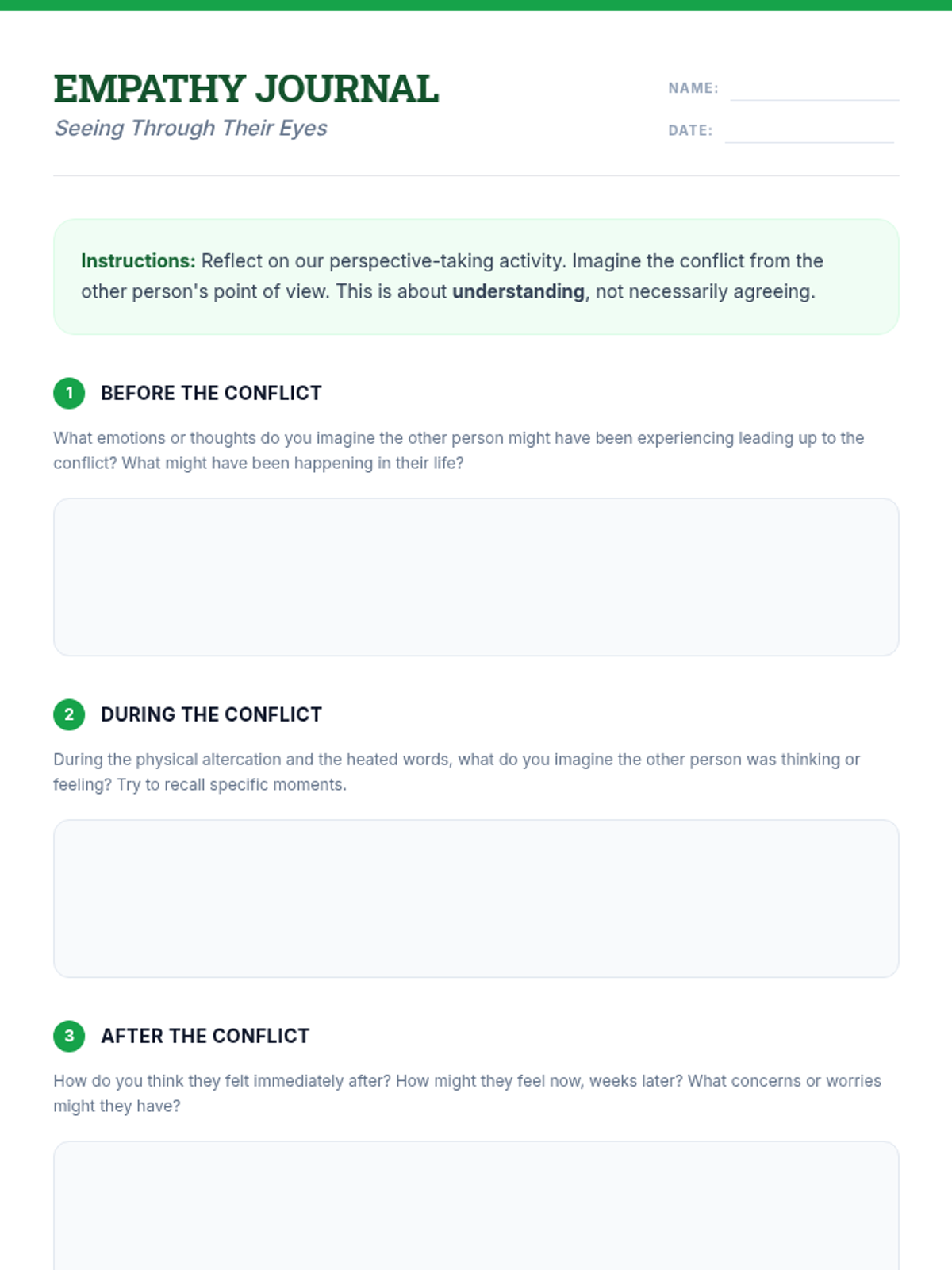Image resolution: width=952 pixels, height=1270 pixels.
Task: Click the Before the Conflict answer box
Action: click(476, 577)
